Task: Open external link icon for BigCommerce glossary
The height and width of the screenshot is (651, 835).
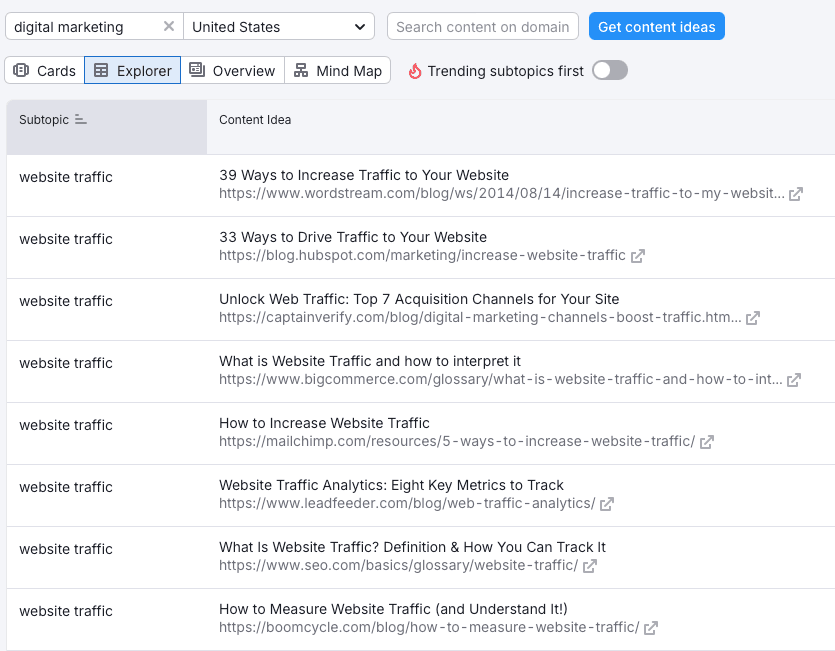Action: [794, 380]
